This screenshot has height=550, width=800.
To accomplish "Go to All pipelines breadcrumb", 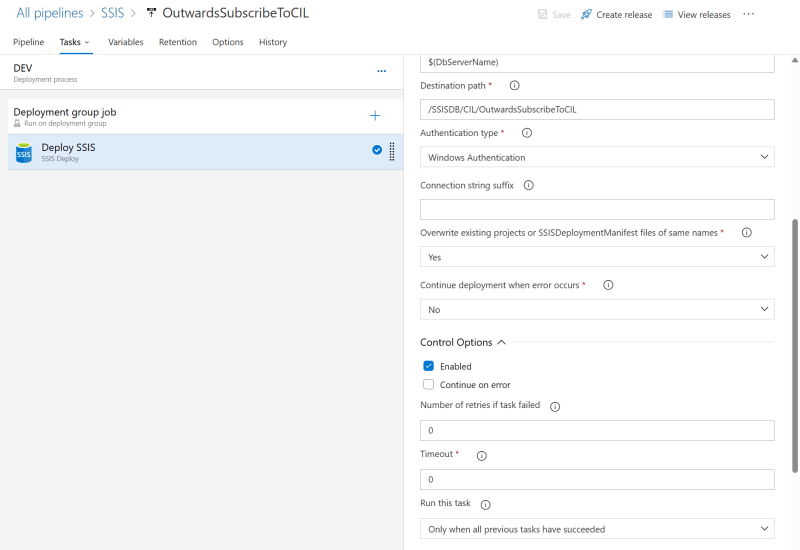I will [49, 13].
